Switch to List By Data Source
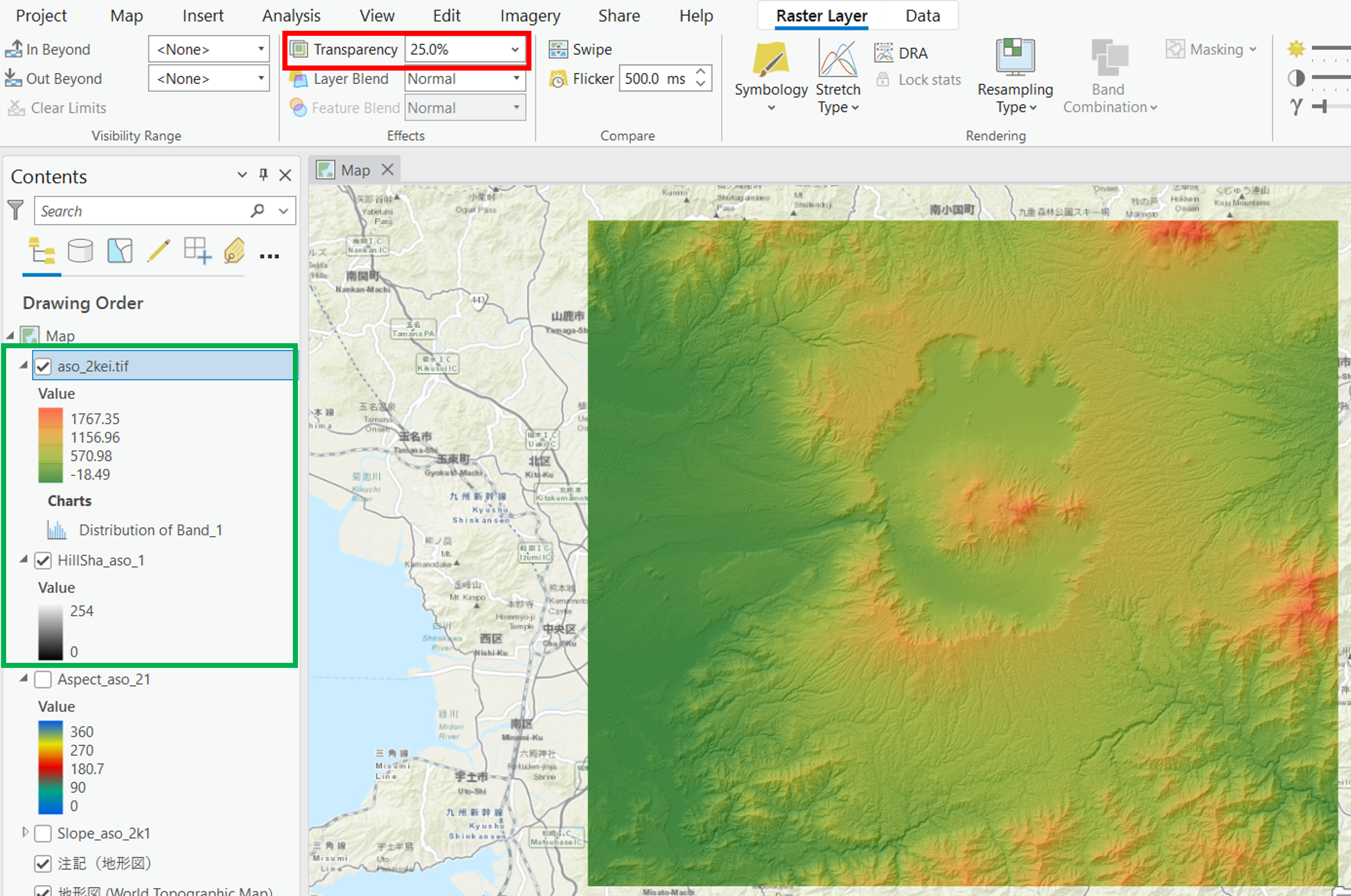 click(80, 251)
